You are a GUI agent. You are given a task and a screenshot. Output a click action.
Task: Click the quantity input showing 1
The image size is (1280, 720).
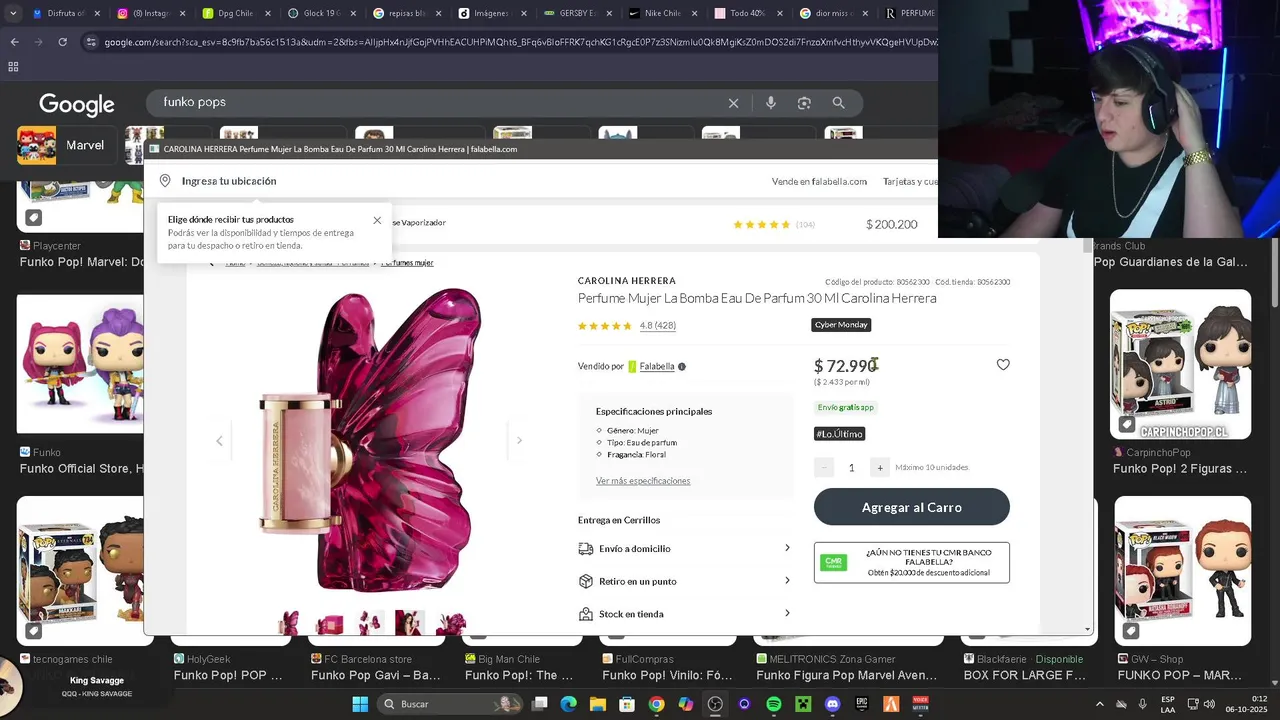click(851, 467)
